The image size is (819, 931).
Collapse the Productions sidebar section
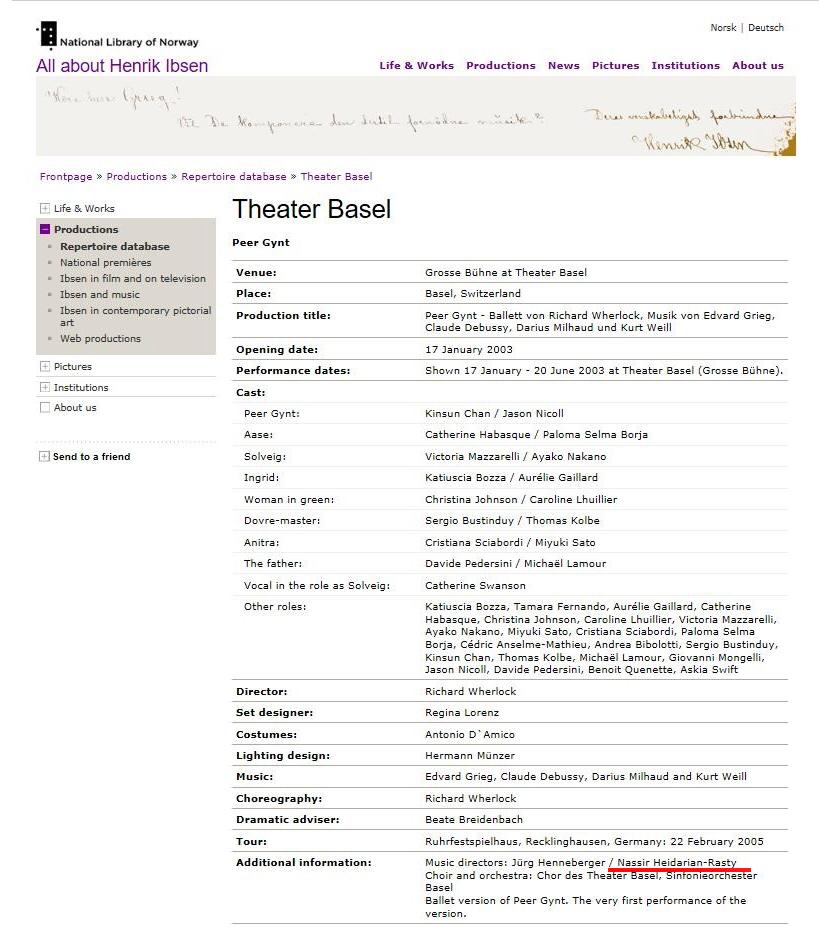point(45,230)
